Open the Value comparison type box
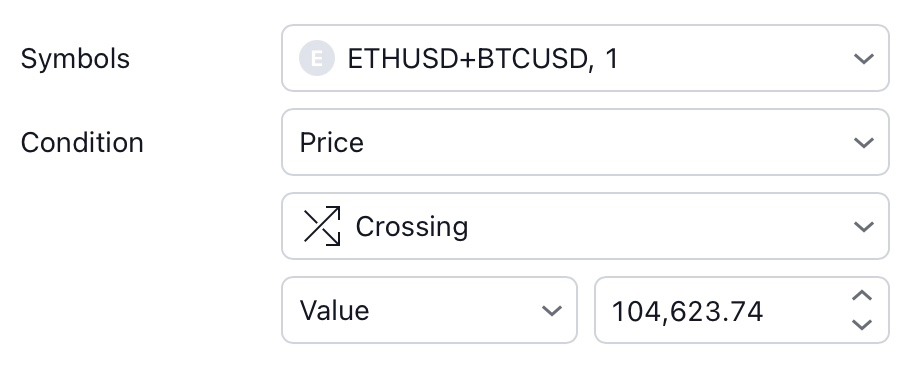 [x=429, y=310]
